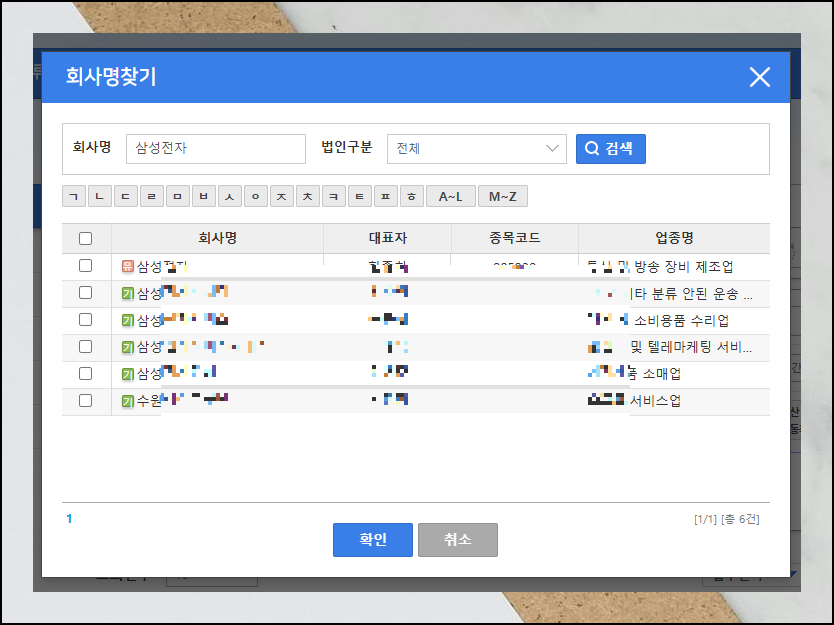Select the 텔레마케팅 서비 industry cell

click(674, 348)
